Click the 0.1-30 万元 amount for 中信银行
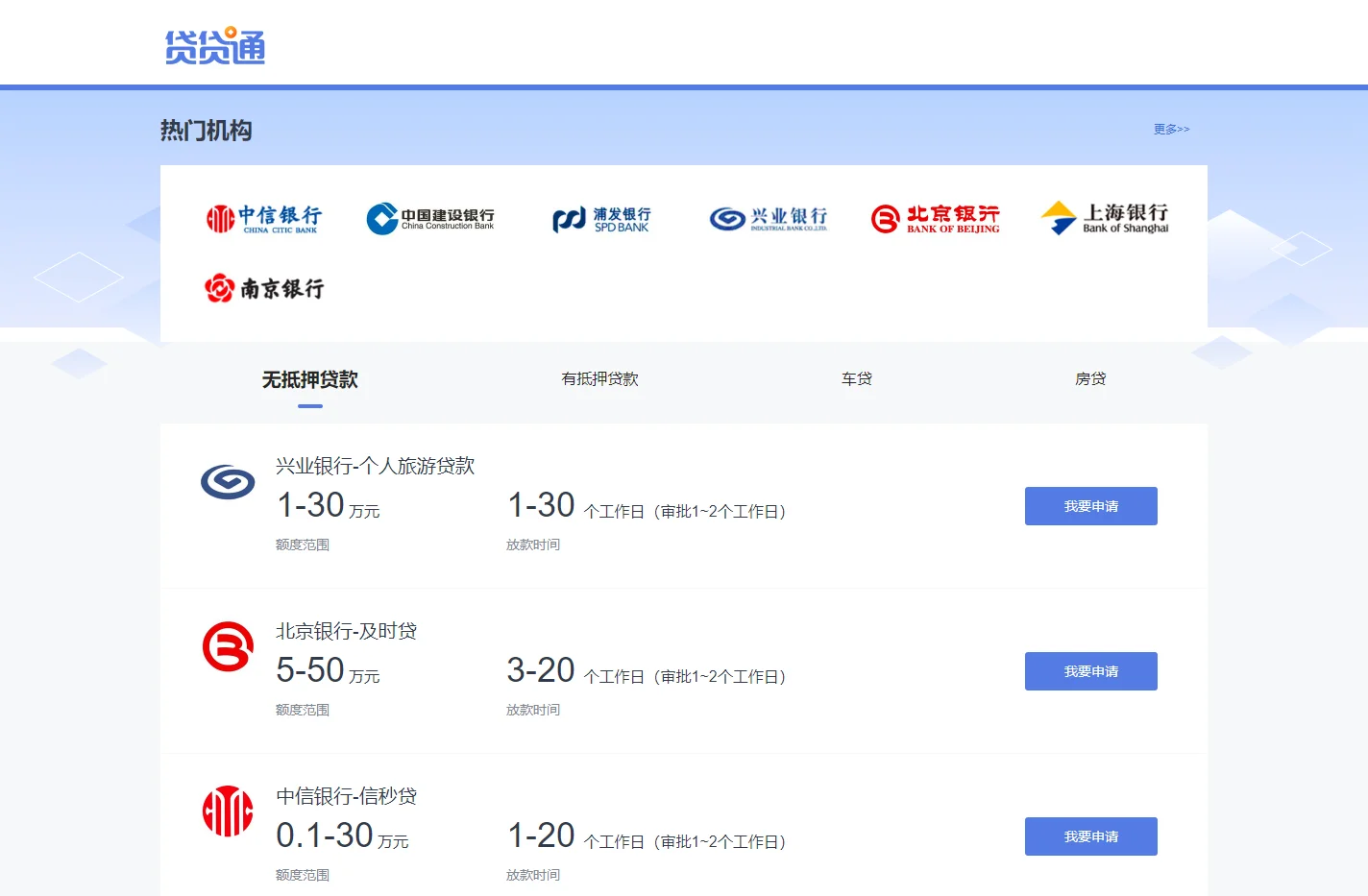This screenshot has width=1368, height=896. click(x=343, y=836)
